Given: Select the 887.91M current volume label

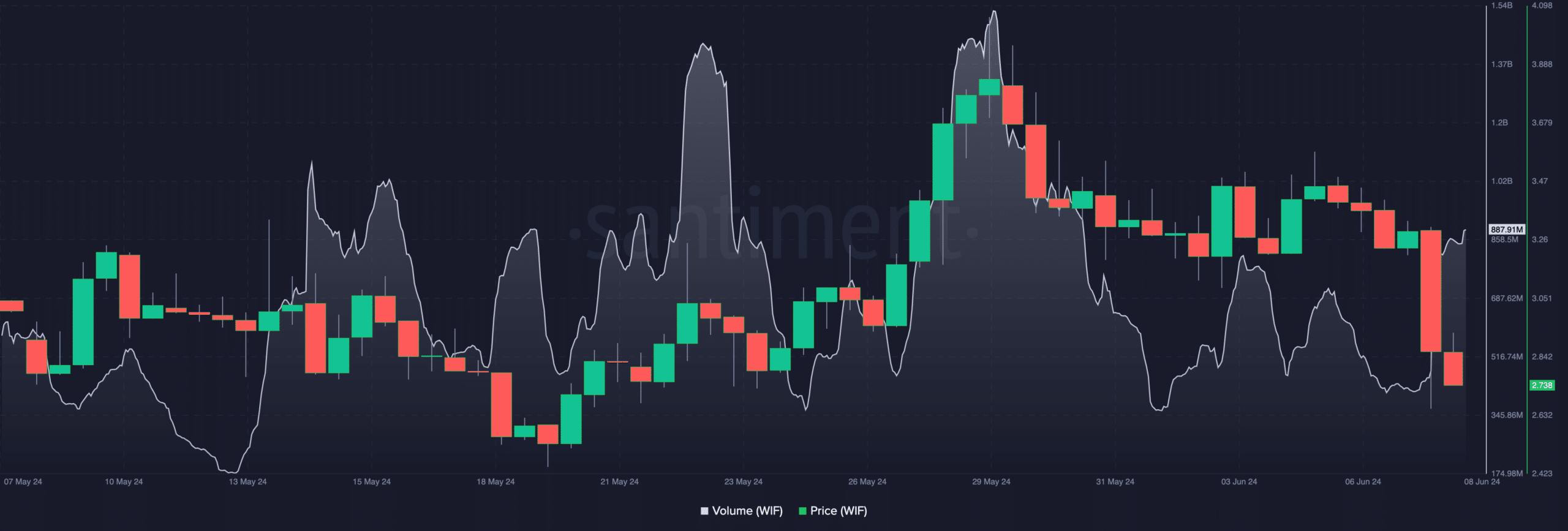Looking at the screenshot, I should coord(1507,229).
